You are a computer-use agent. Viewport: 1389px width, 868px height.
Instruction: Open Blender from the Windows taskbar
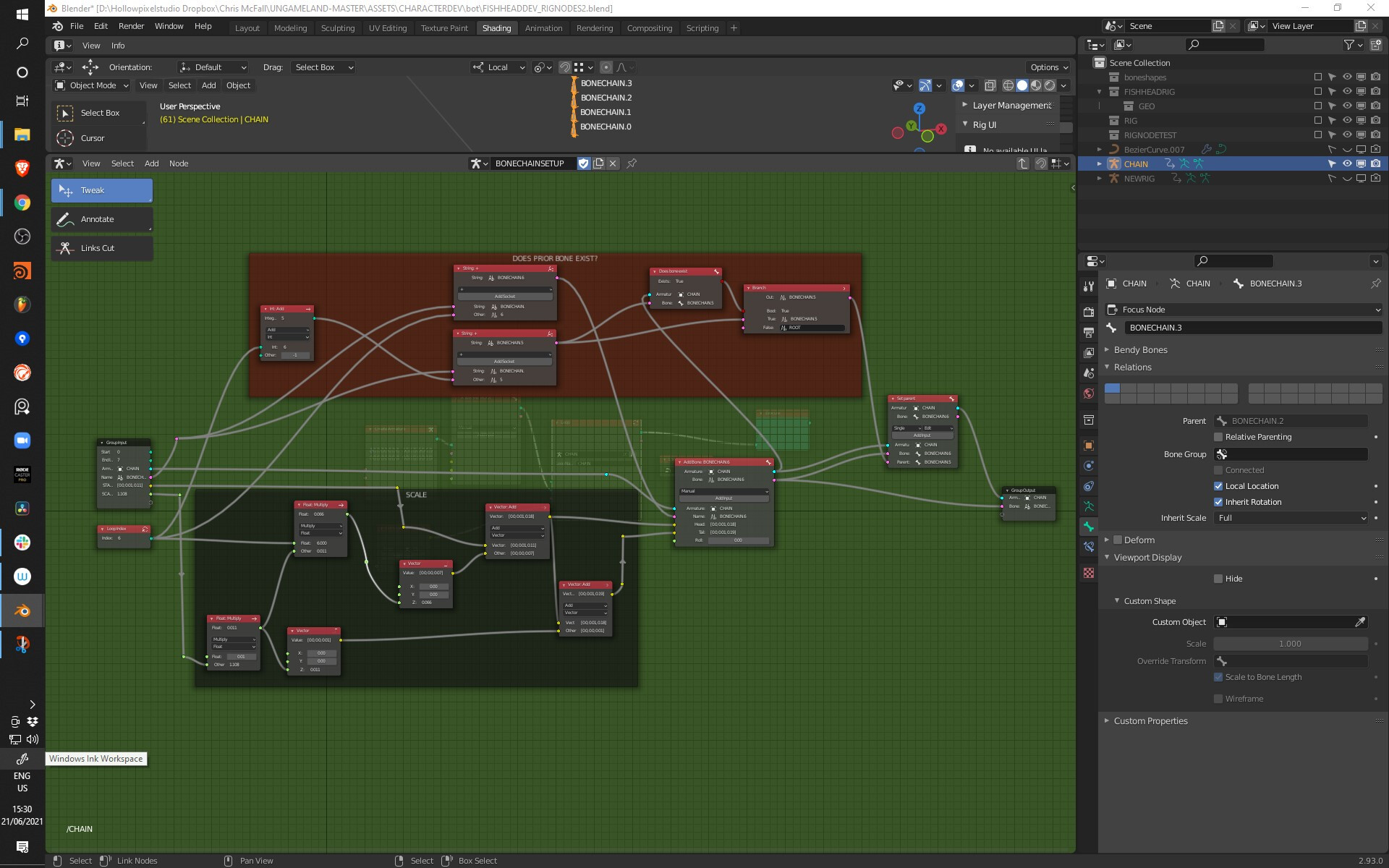tap(22, 611)
